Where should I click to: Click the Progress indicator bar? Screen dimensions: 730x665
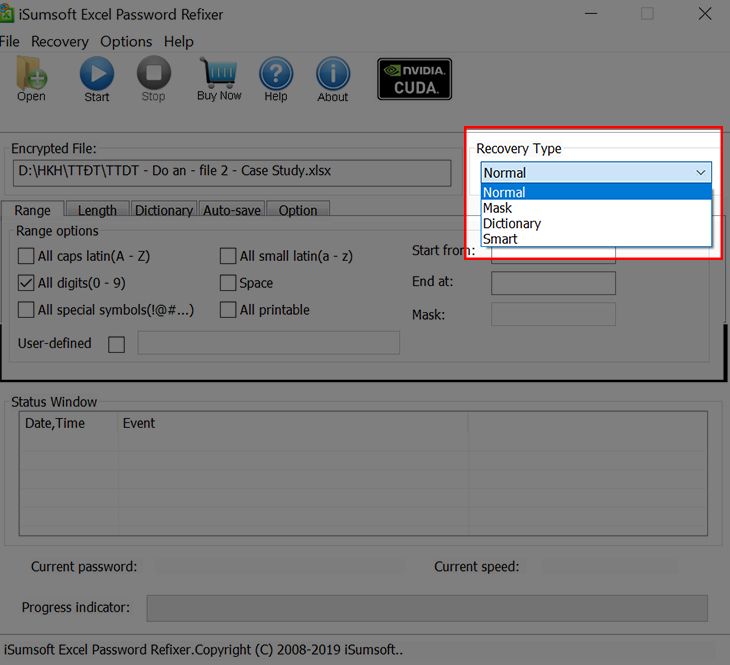(427, 608)
